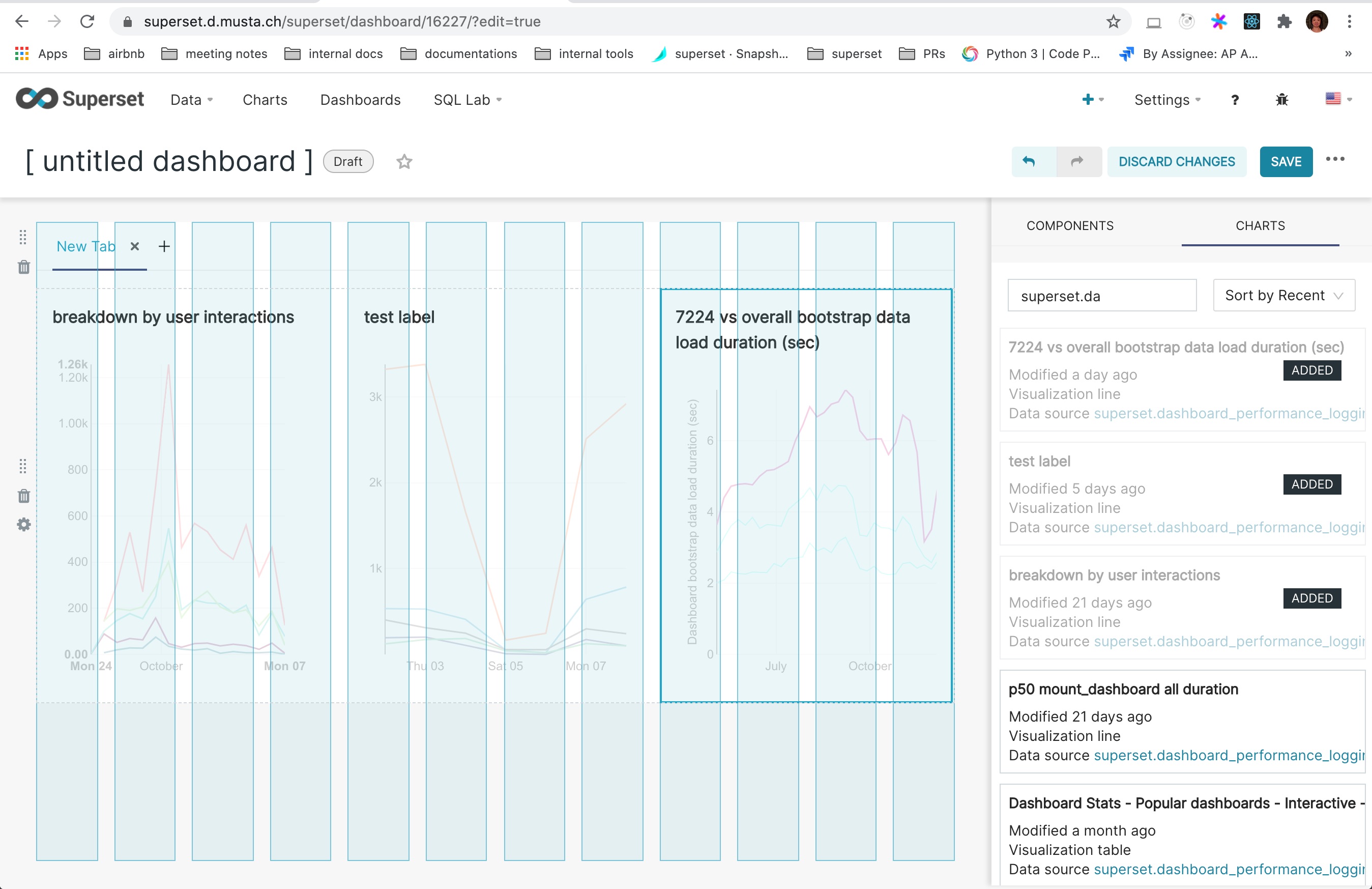The height and width of the screenshot is (889, 1372).
Task: Delete the row with lower trash icon
Action: (x=23, y=496)
